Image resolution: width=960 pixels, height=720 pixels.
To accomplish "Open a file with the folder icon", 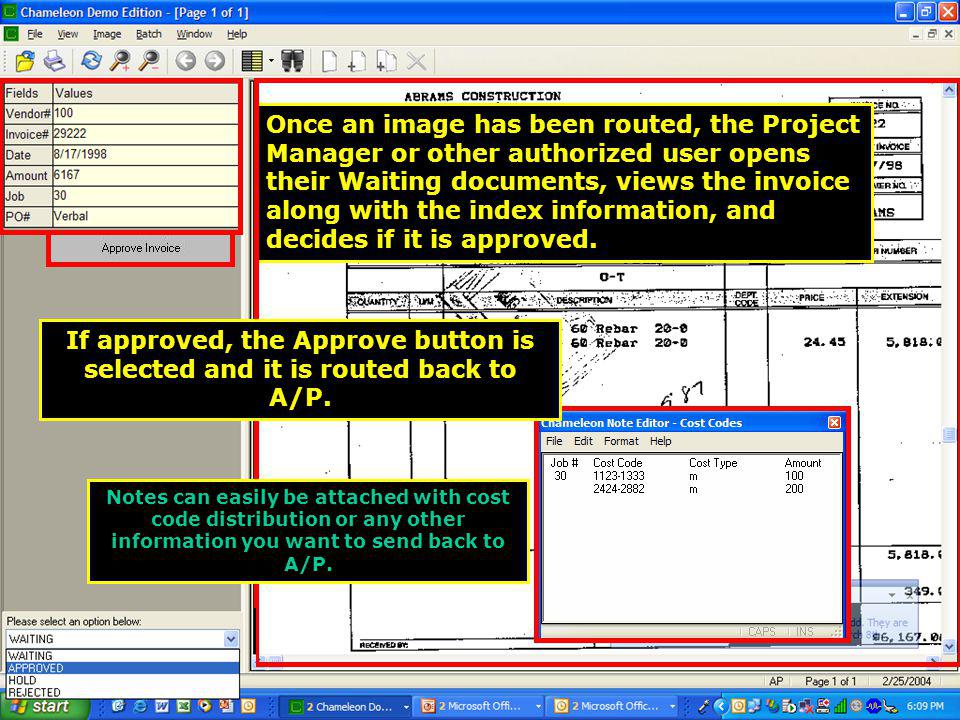I will 24,61.
